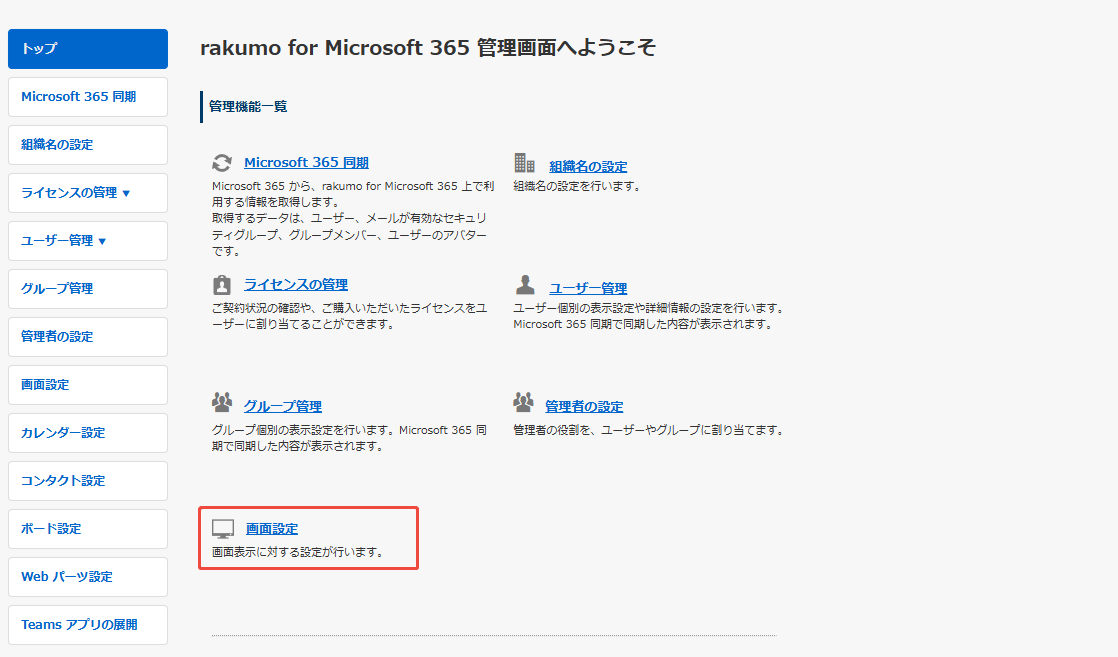Click description text 画面表示に対する設定が行います。

click(x=299, y=552)
